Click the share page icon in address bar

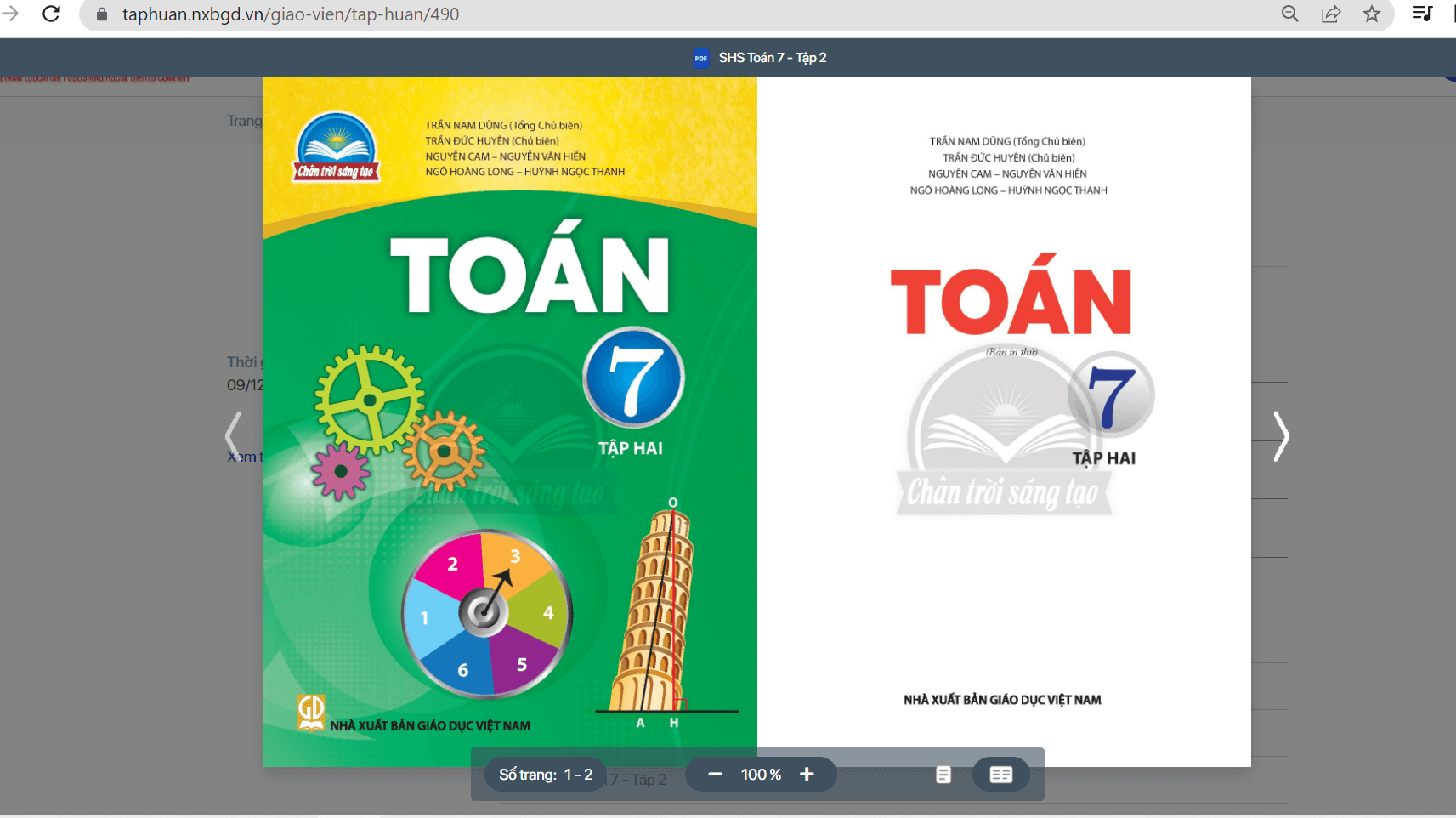pos(1331,14)
